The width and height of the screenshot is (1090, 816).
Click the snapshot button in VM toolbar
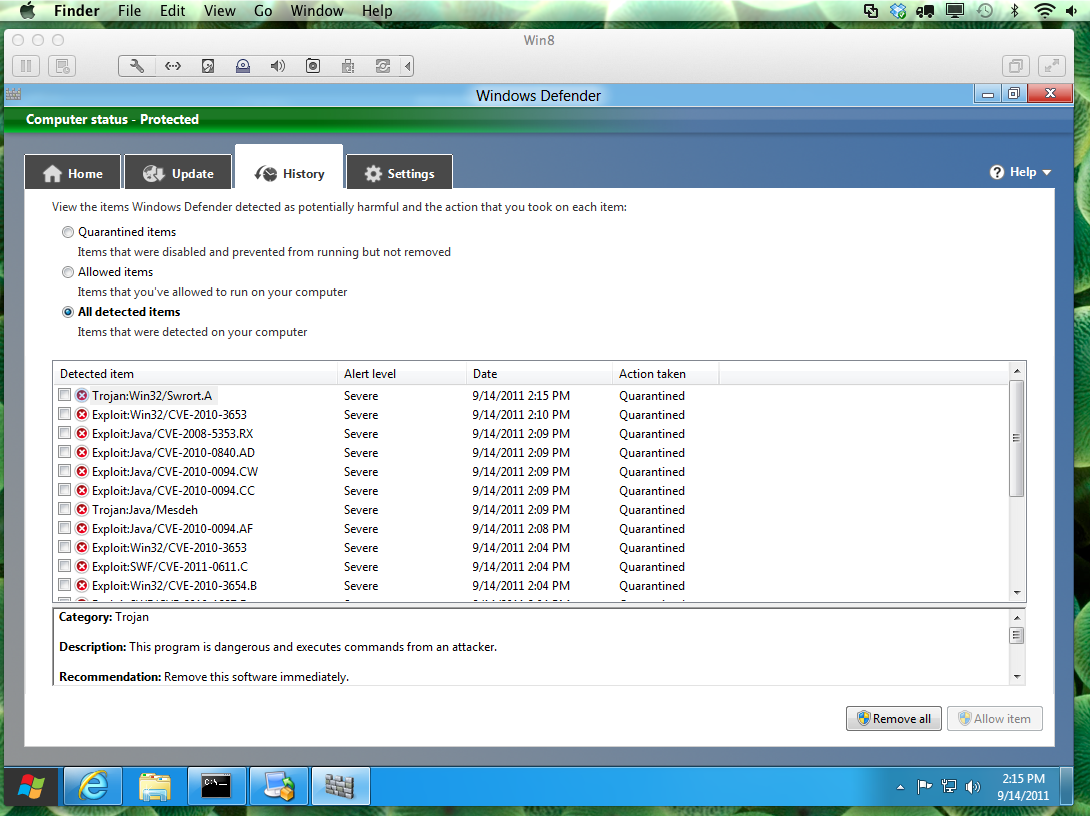63,66
